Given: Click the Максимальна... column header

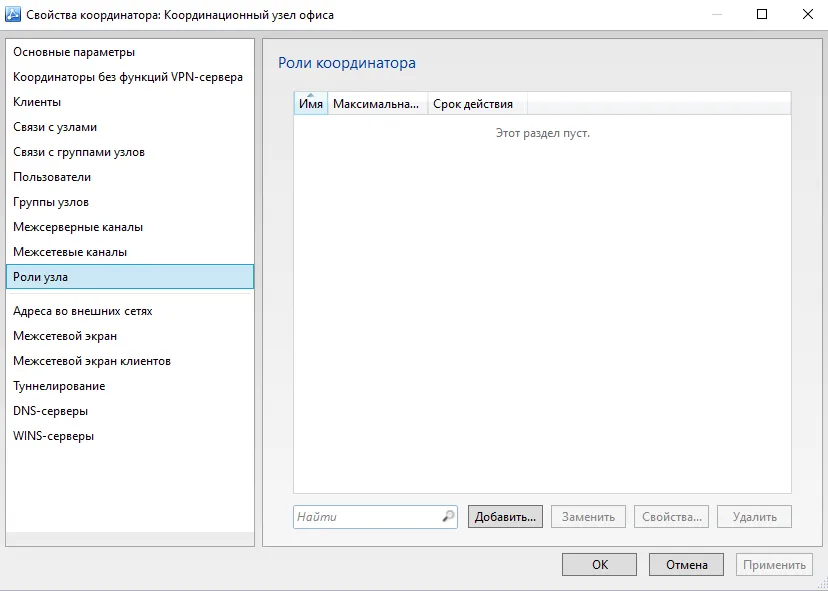Looking at the screenshot, I should coord(377,104).
